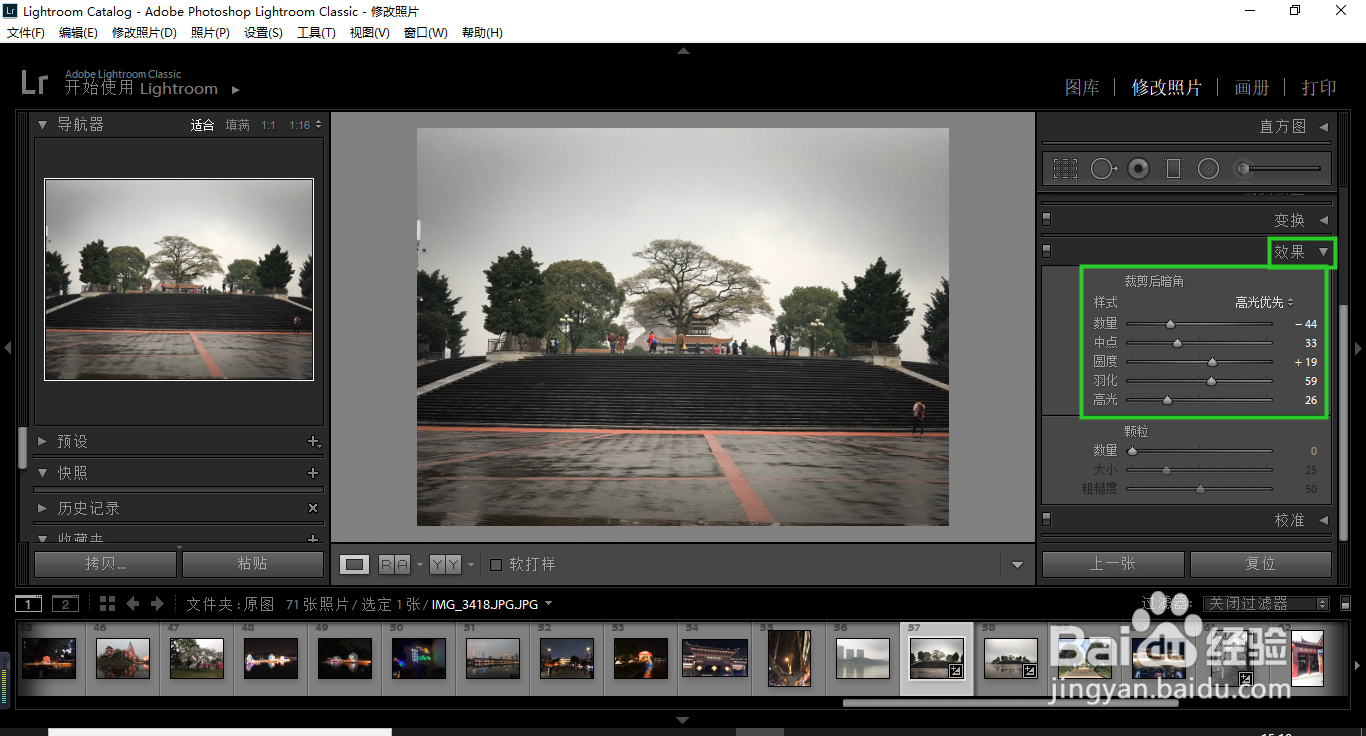Open the 照片(P) menu

(x=210, y=33)
